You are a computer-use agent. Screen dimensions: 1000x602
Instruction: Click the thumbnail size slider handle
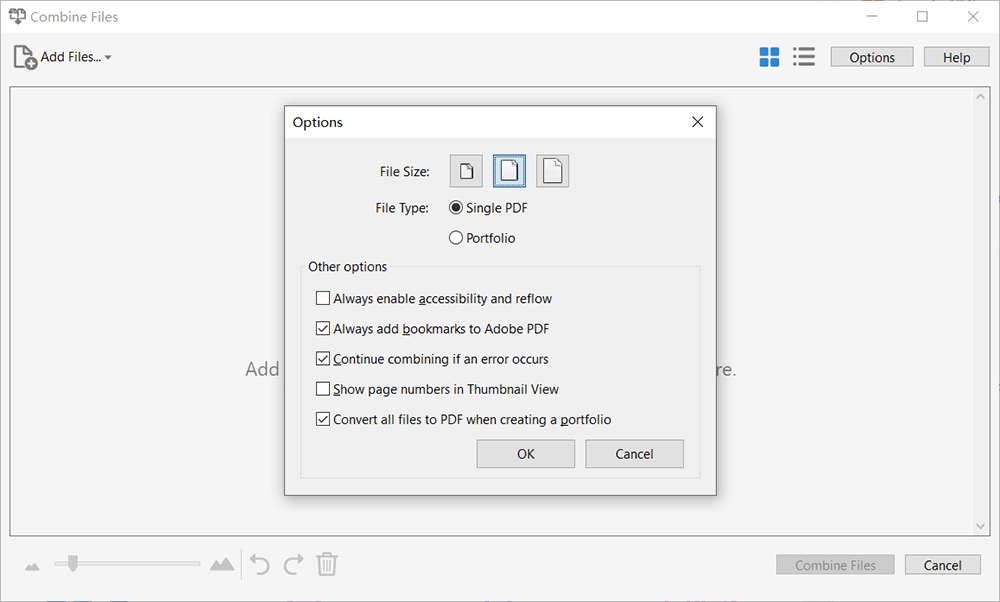pos(72,564)
